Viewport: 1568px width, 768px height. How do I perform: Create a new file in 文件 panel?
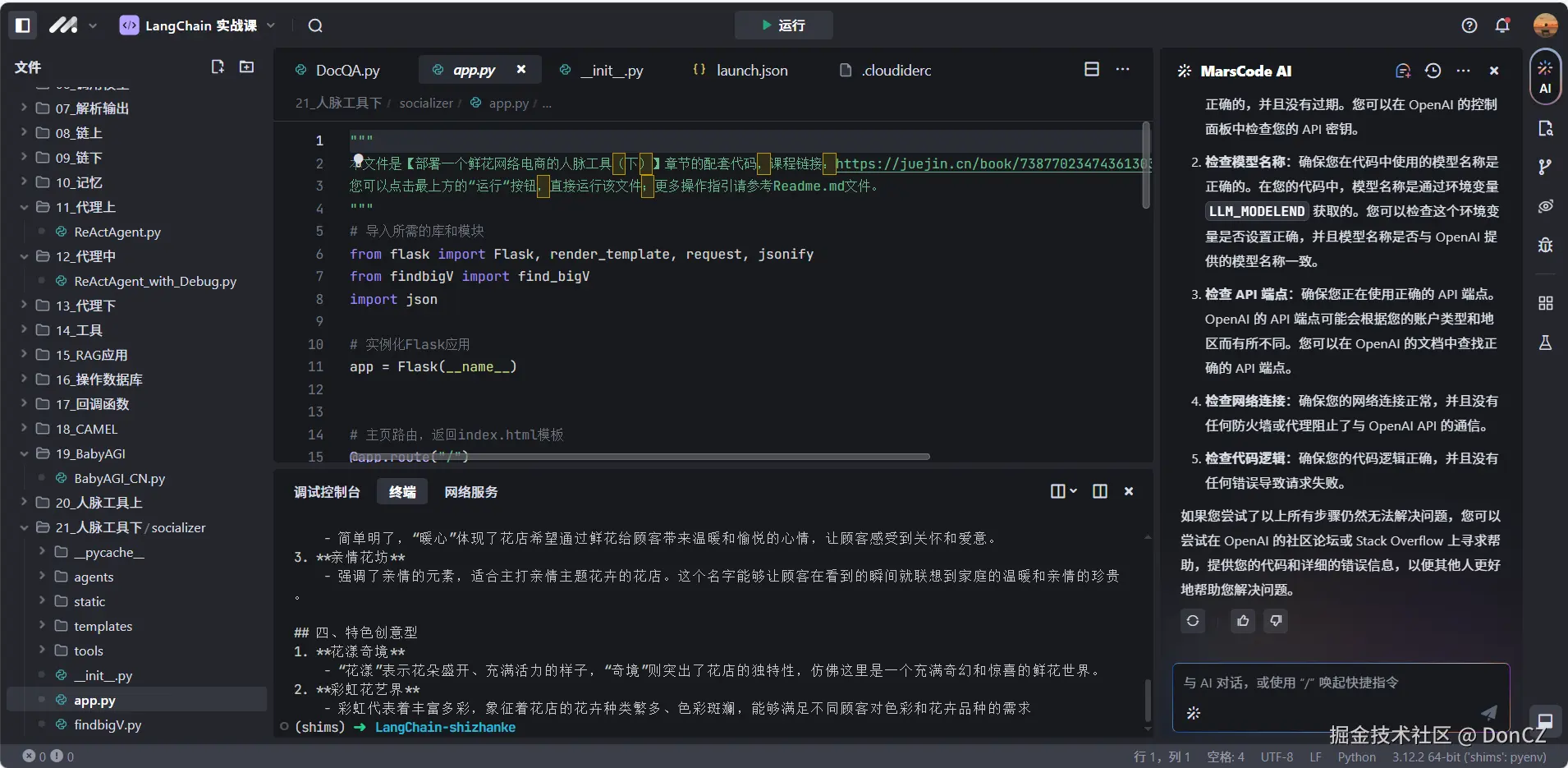click(x=218, y=67)
